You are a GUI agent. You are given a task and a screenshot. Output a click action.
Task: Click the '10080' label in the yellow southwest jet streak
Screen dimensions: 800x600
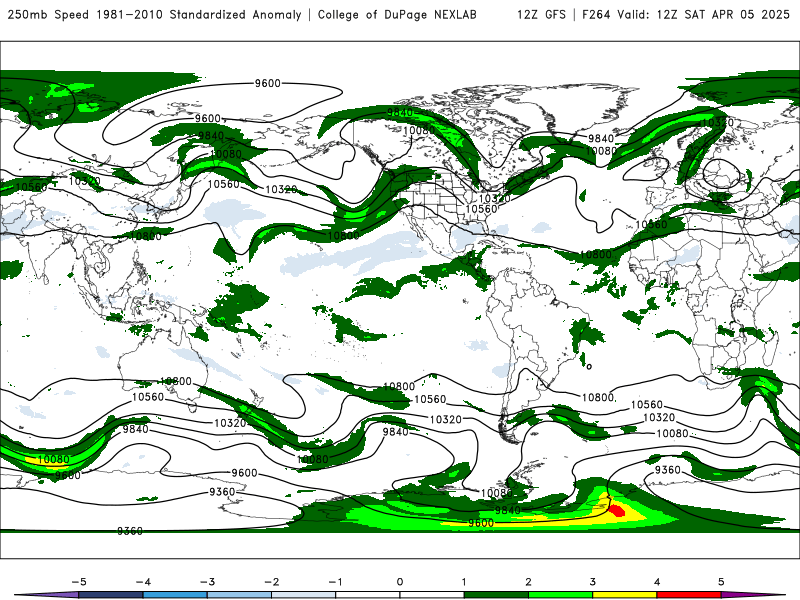pos(54,459)
